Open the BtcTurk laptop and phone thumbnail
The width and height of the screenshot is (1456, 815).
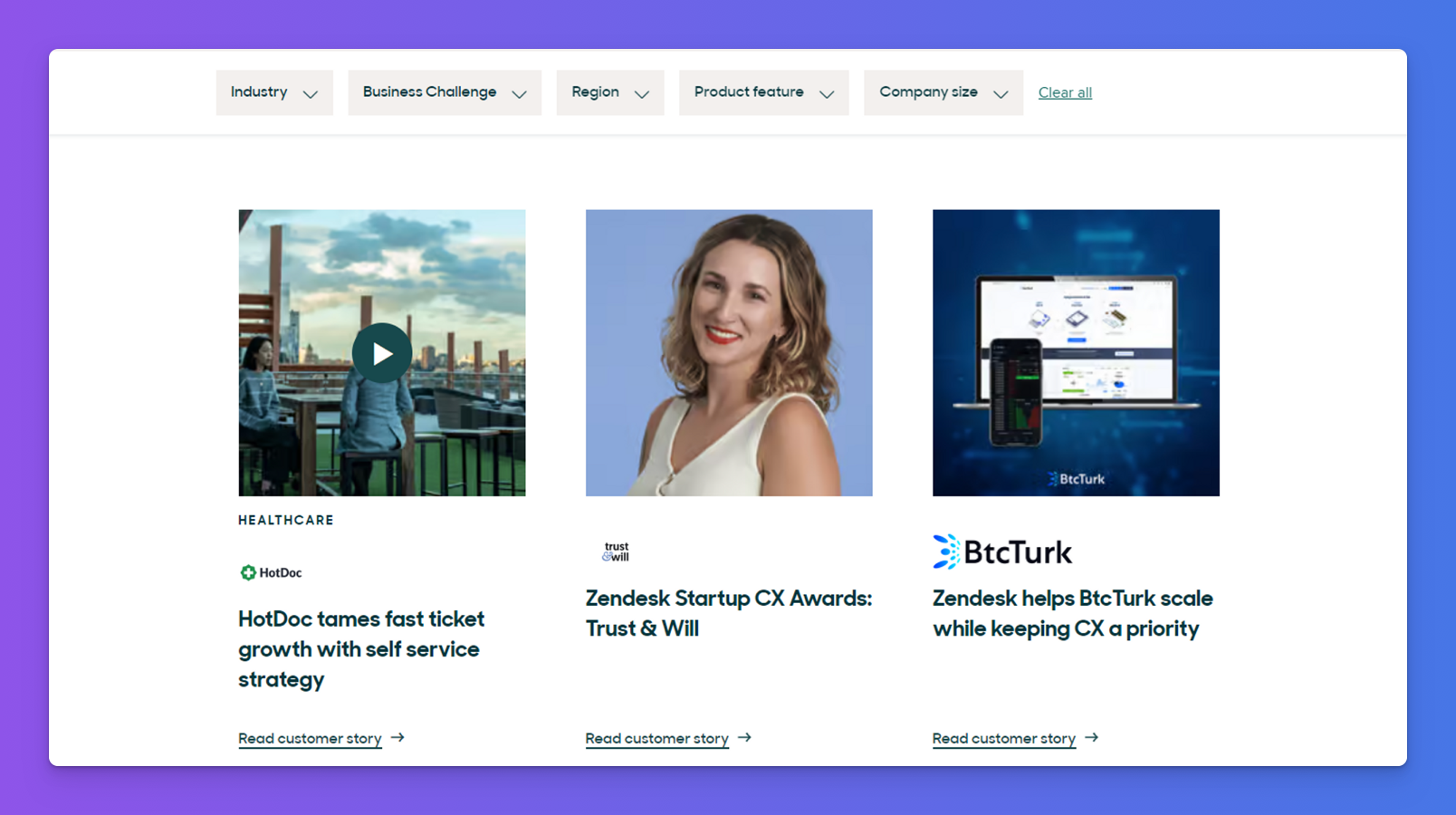1076,353
